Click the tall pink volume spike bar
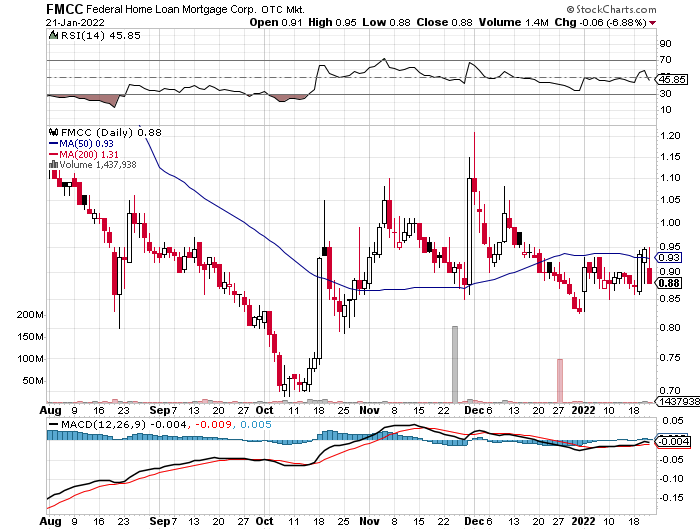This screenshot has width=700, height=530. [x=559, y=381]
